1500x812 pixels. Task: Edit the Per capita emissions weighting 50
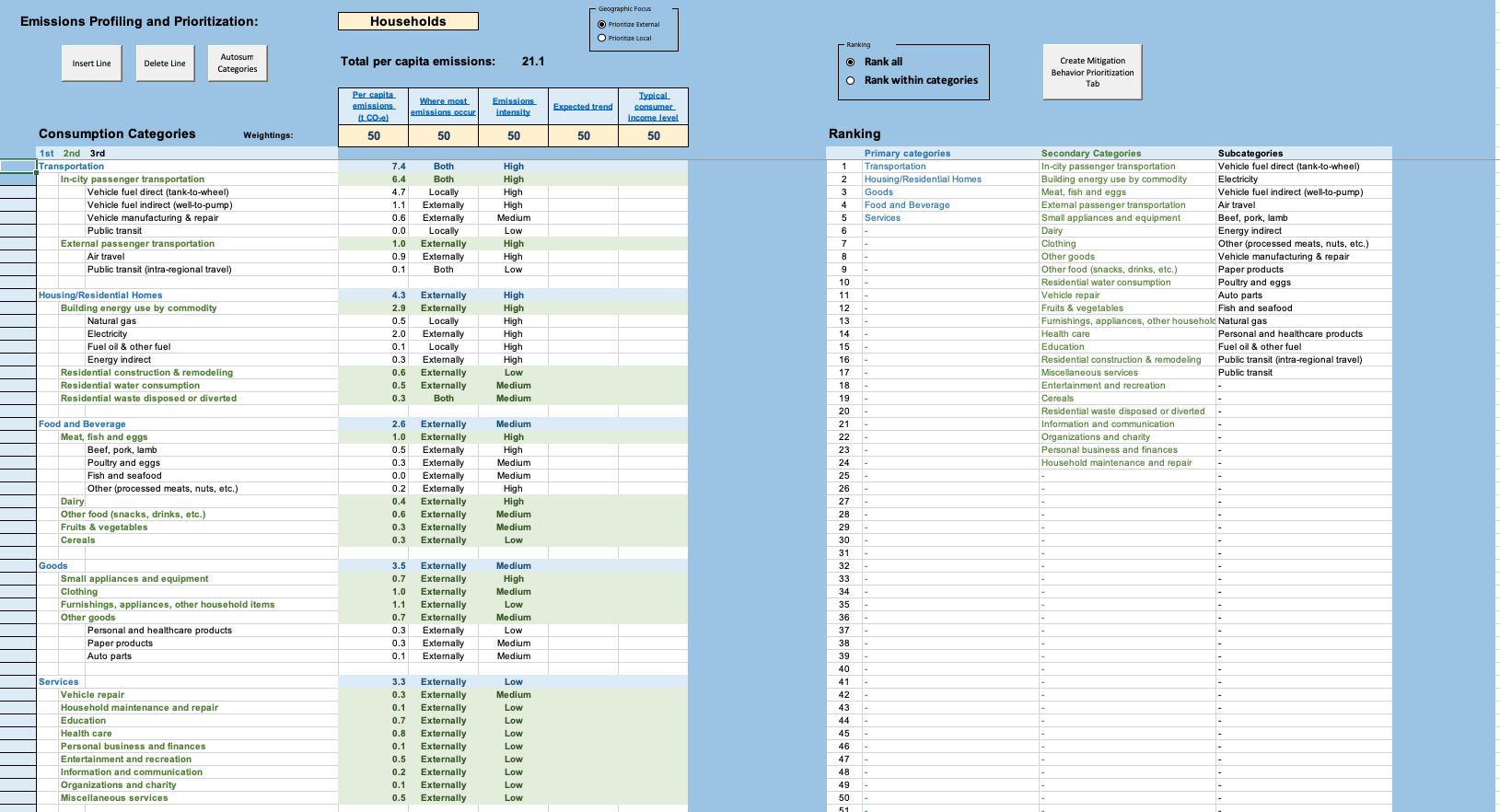[374, 135]
